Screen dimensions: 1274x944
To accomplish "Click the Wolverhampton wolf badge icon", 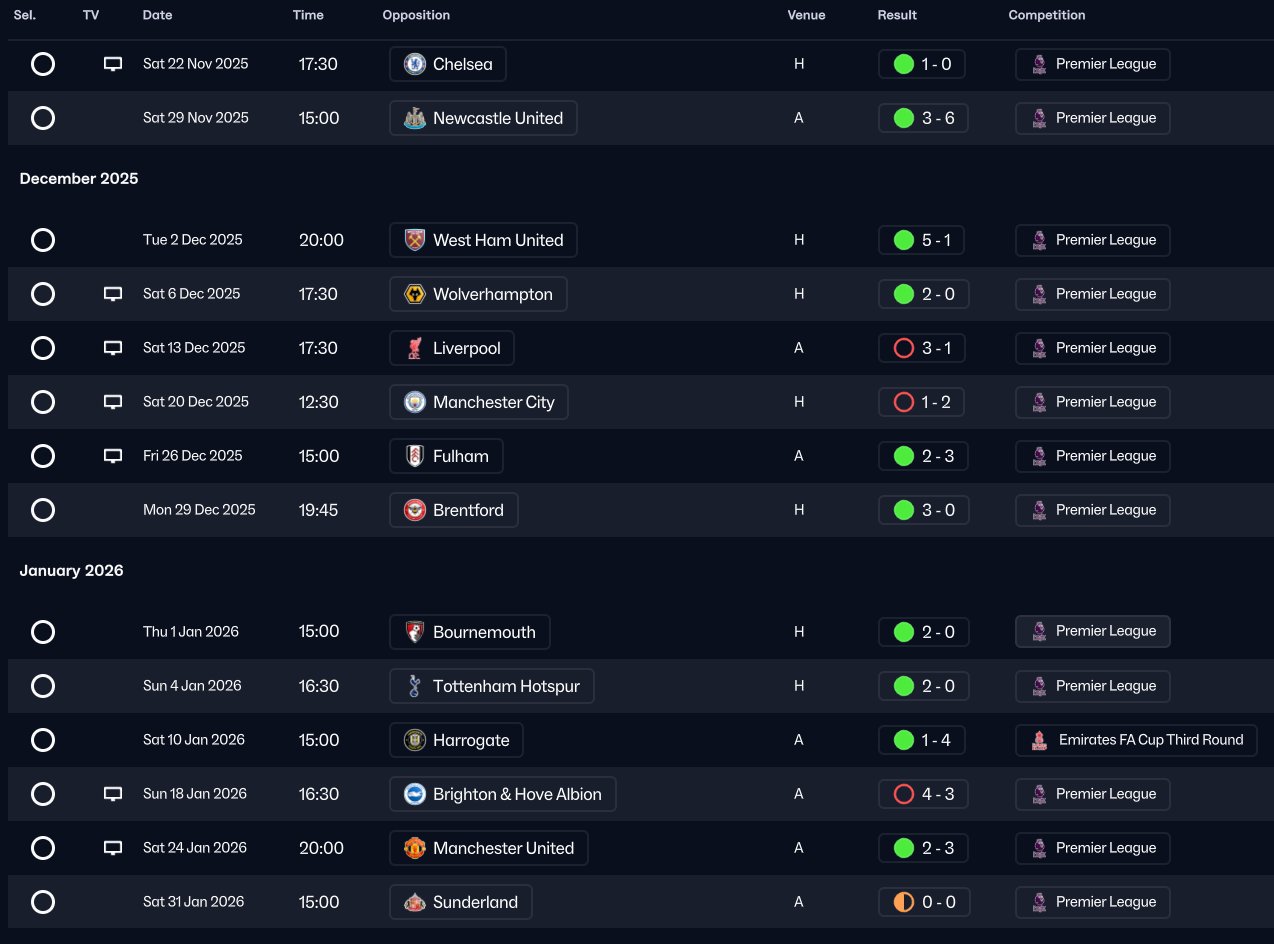I will (x=414, y=294).
